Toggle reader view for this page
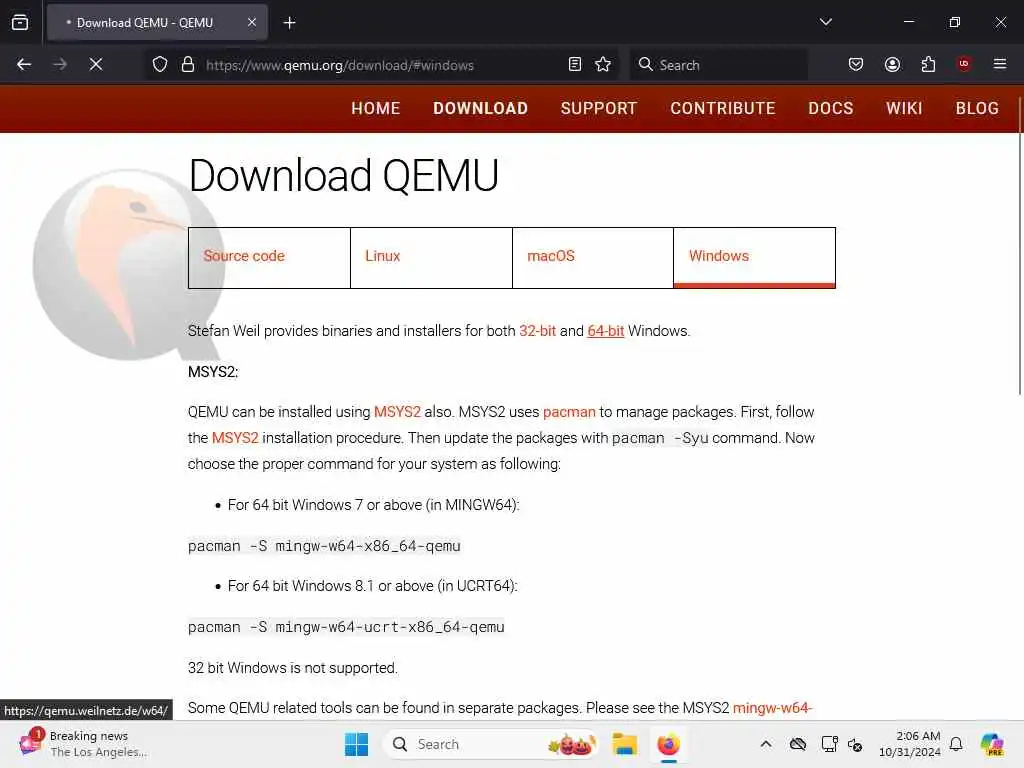 575,64
